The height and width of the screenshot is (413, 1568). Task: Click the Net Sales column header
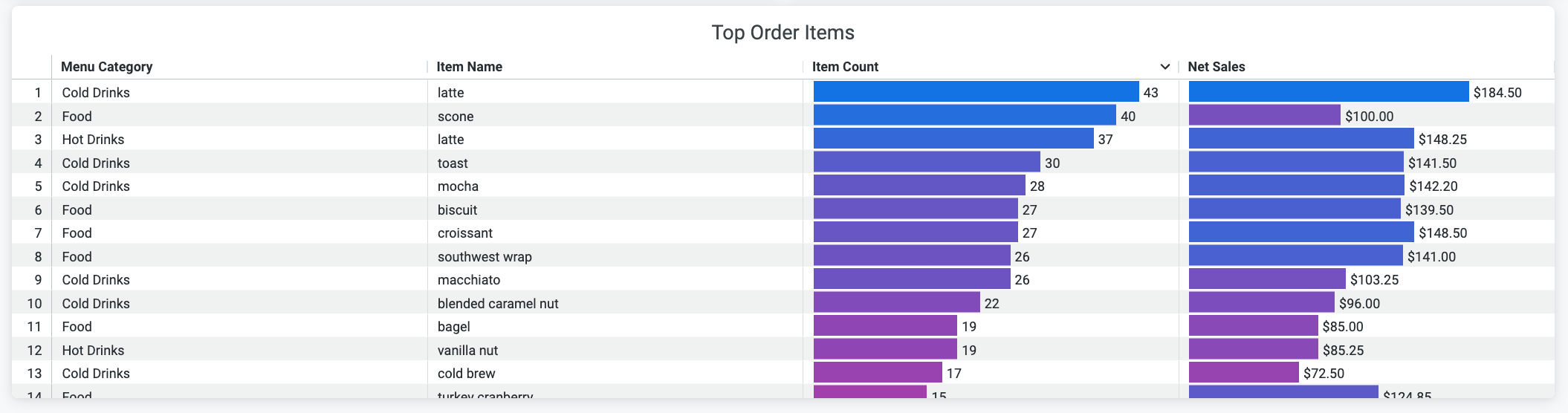click(x=1216, y=67)
